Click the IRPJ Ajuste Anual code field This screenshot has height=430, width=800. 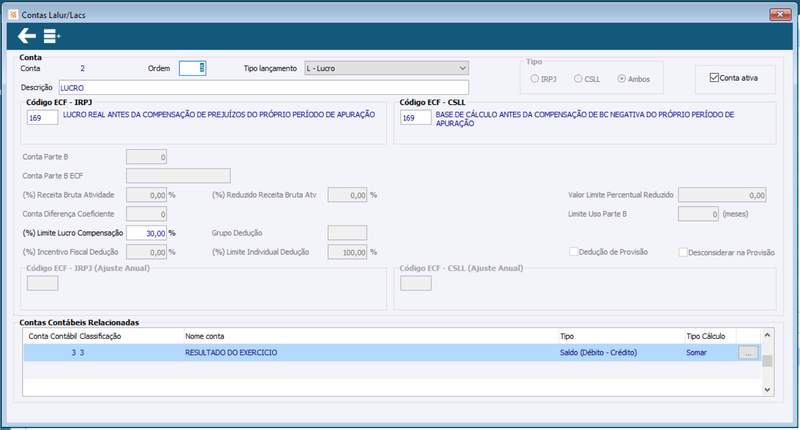point(42,283)
